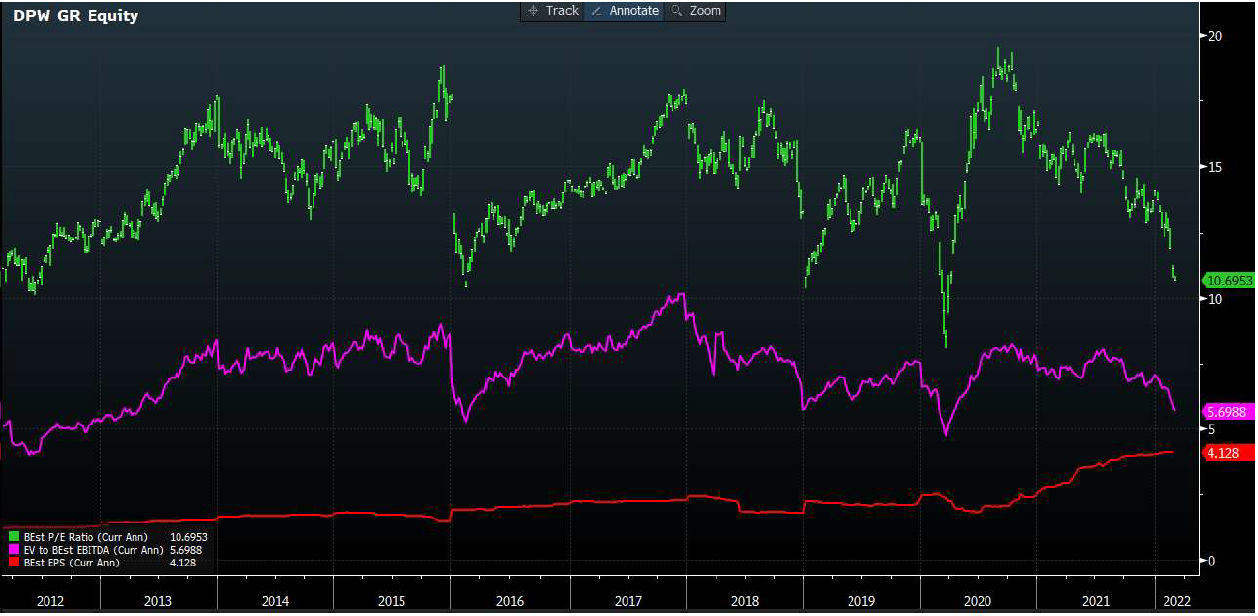Click the 2013 label on time axis

(157, 601)
